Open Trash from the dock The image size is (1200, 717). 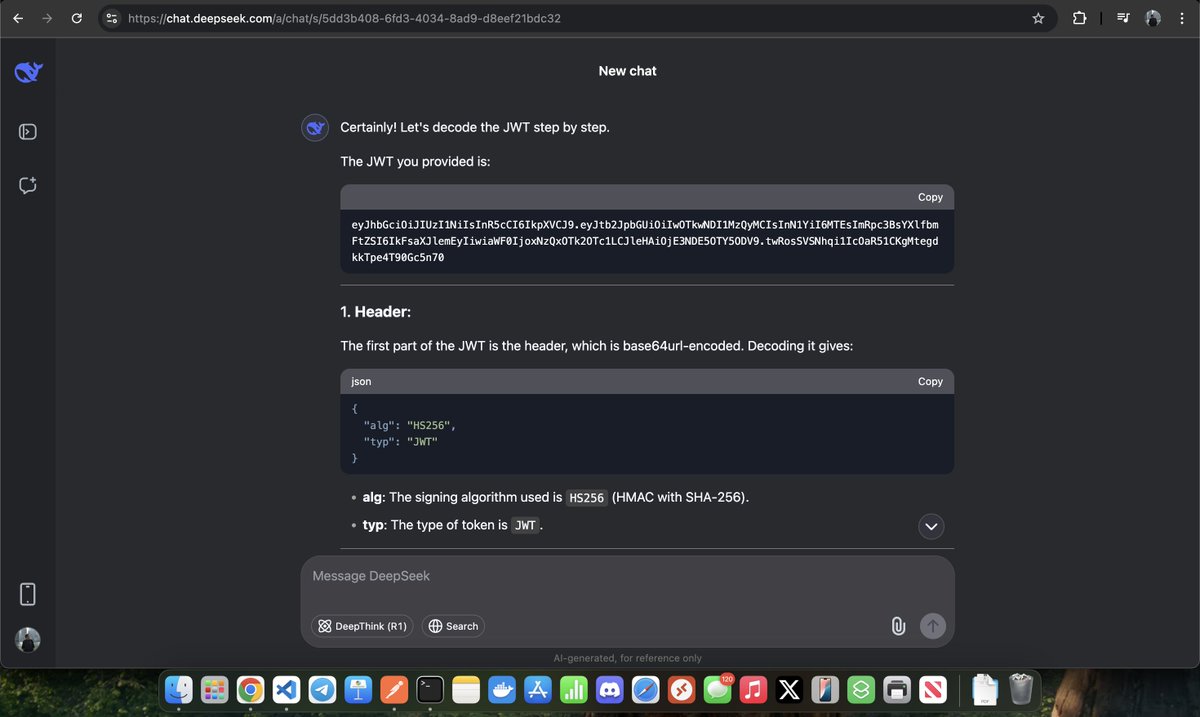click(1021, 689)
